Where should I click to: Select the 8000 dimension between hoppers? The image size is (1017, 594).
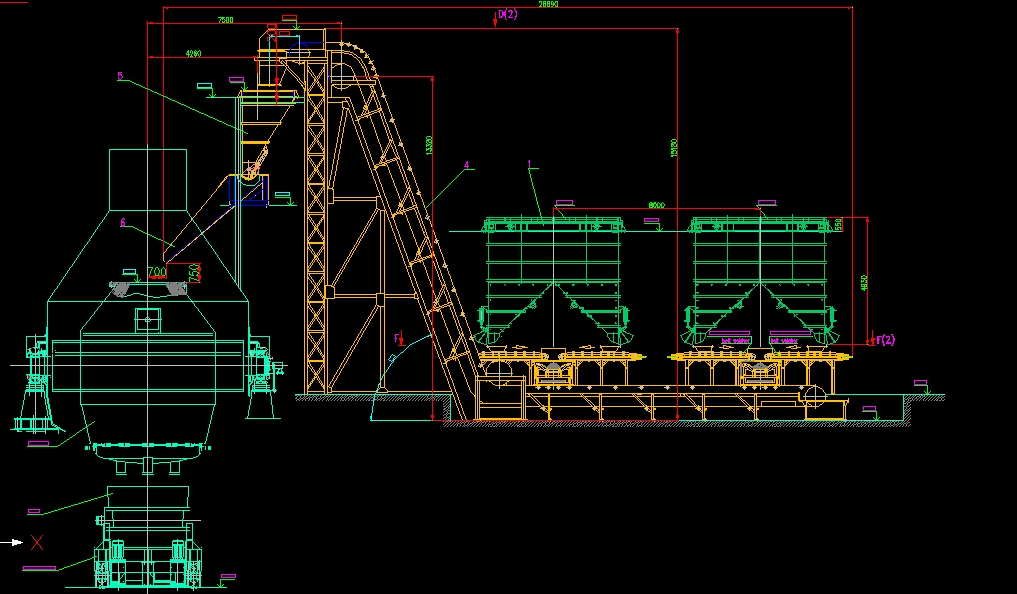pyautogui.click(x=656, y=204)
